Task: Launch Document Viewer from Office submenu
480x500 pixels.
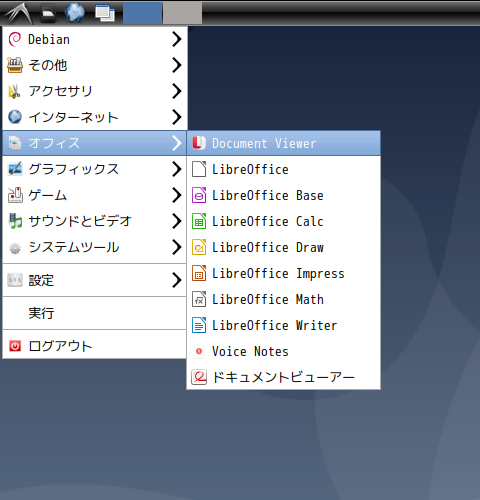Action: tap(284, 143)
